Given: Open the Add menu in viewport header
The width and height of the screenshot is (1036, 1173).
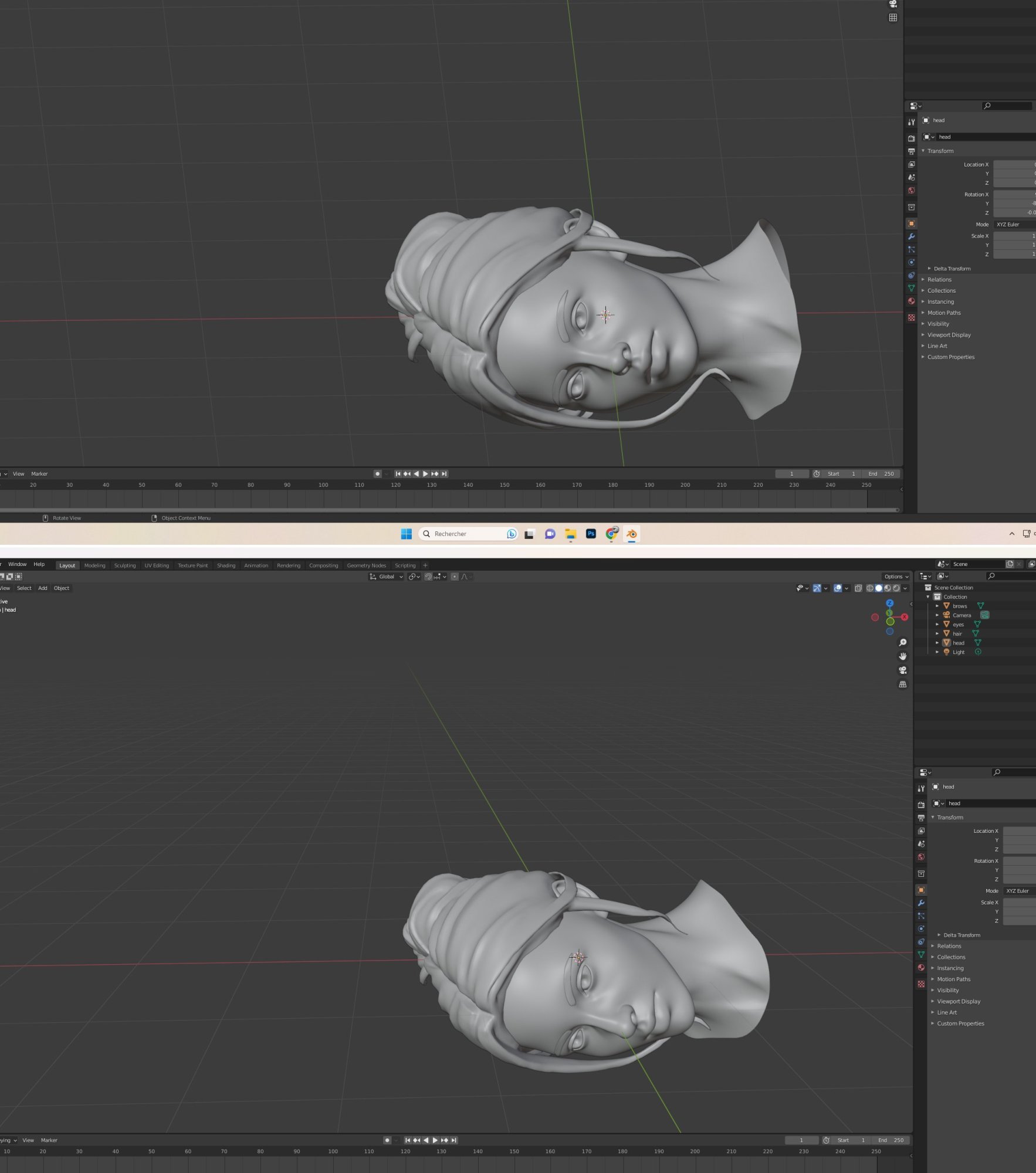Looking at the screenshot, I should pyautogui.click(x=43, y=588).
